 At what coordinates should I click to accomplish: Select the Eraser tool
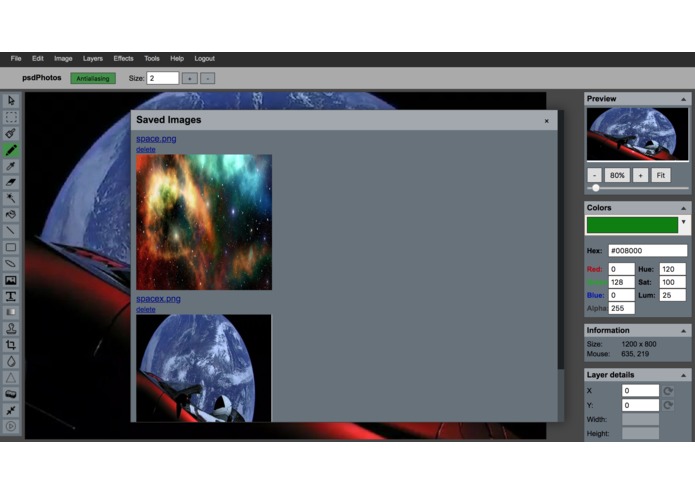pos(11,182)
